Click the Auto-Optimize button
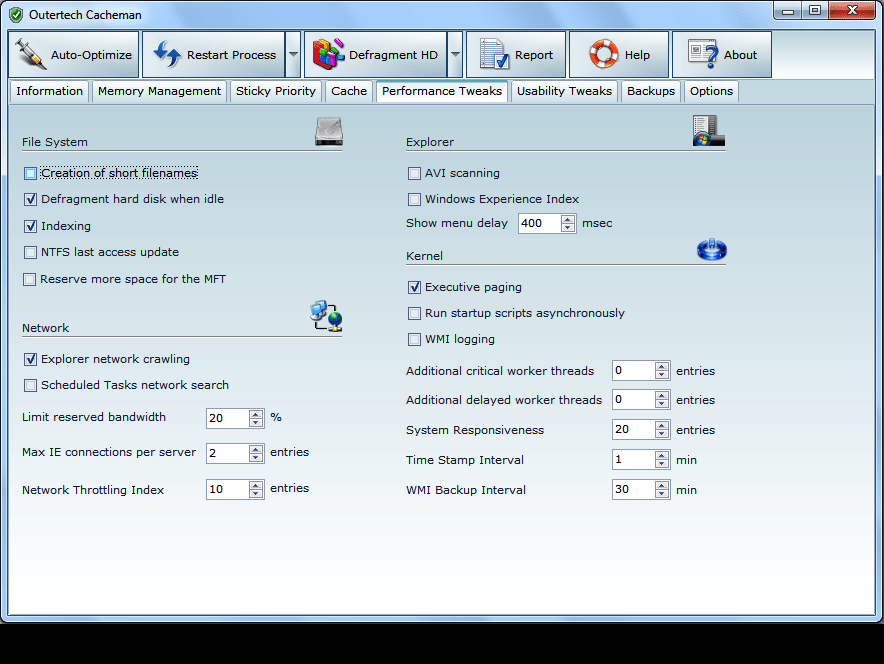This screenshot has height=664, width=884. (74, 55)
